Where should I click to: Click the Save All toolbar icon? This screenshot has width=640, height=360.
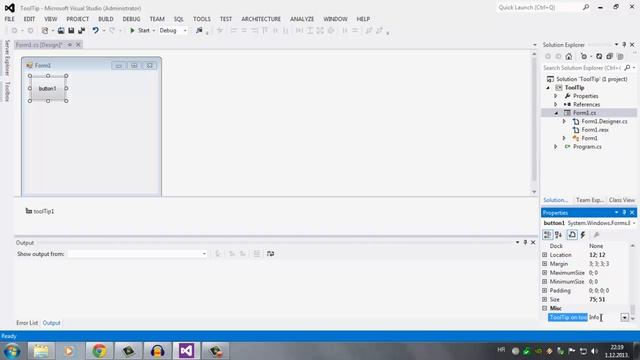click(82, 31)
